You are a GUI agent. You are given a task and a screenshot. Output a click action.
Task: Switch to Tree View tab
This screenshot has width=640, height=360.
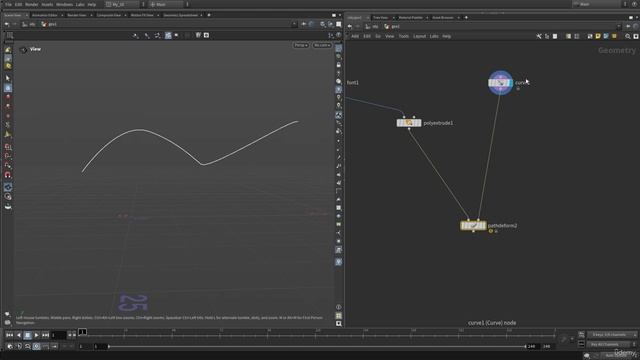pos(380,18)
